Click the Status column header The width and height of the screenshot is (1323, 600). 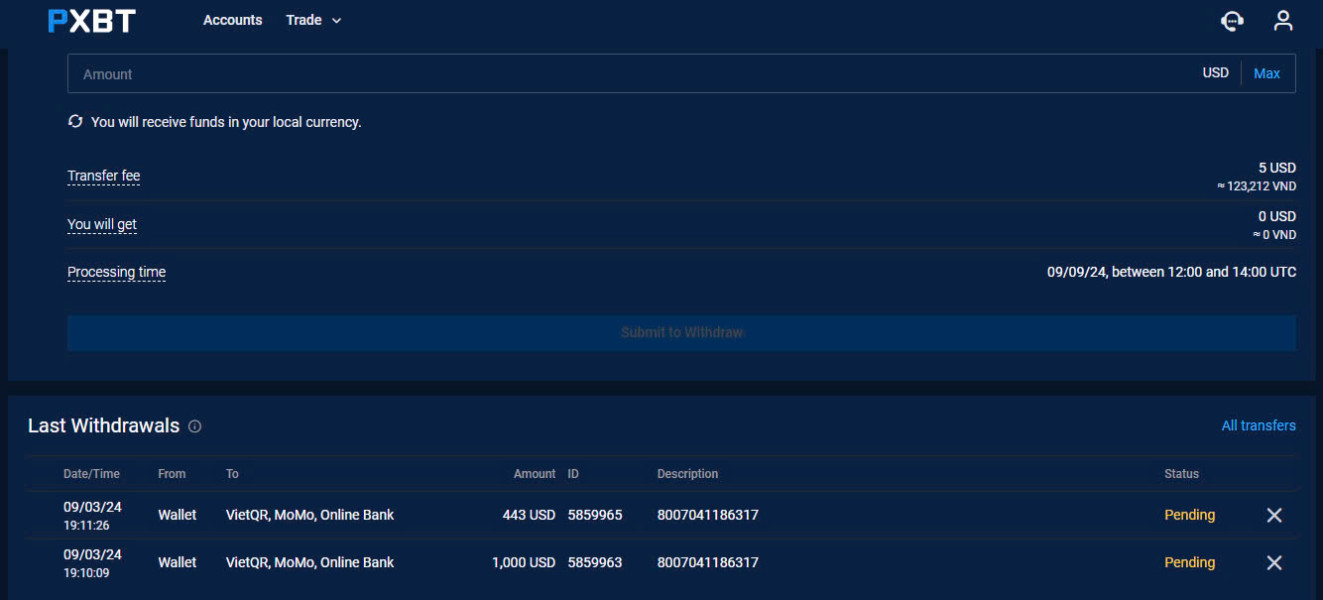click(x=1181, y=474)
